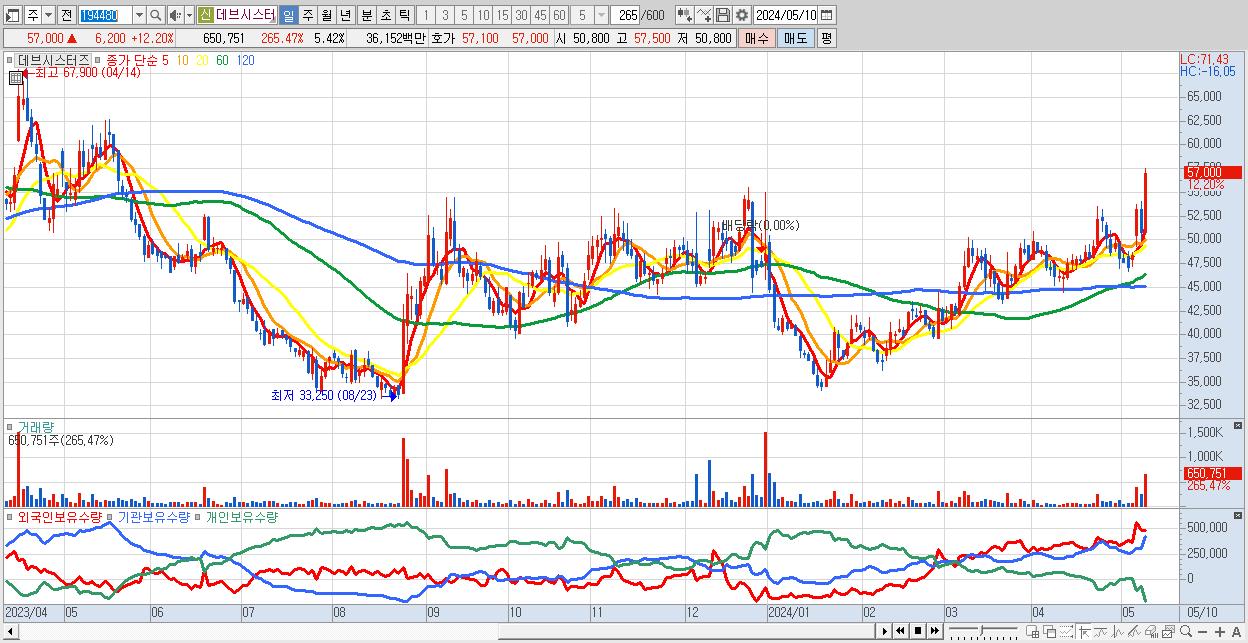Click the cascade windows icon at bottom
Viewport: 1248px width, 643px height.
point(1050,632)
